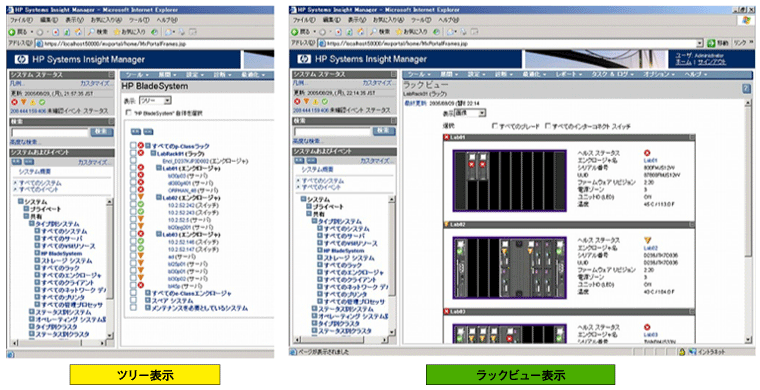Click the 検索 button in left window's search panel

[x=102, y=132]
